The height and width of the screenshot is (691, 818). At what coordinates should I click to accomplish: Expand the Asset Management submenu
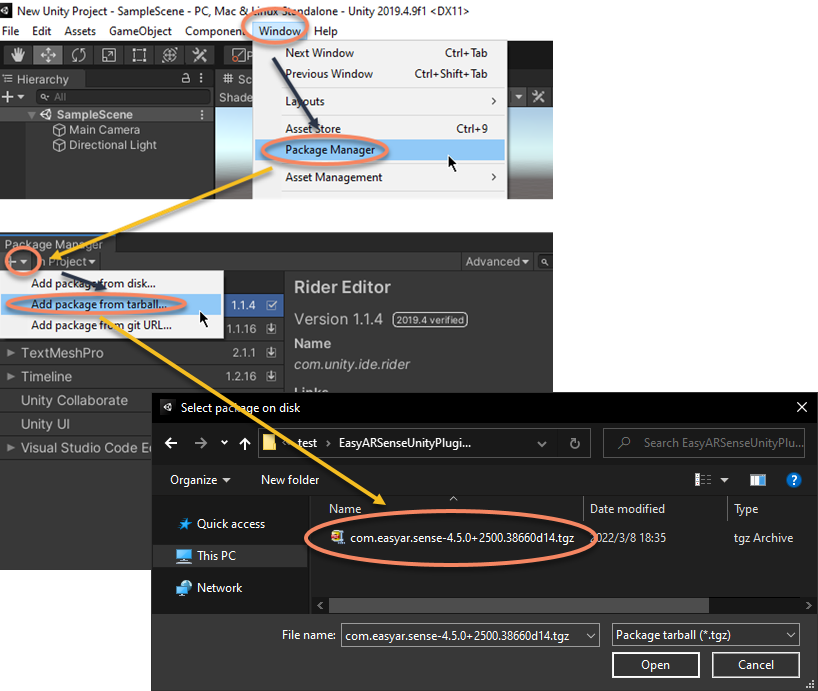(380, 177)
